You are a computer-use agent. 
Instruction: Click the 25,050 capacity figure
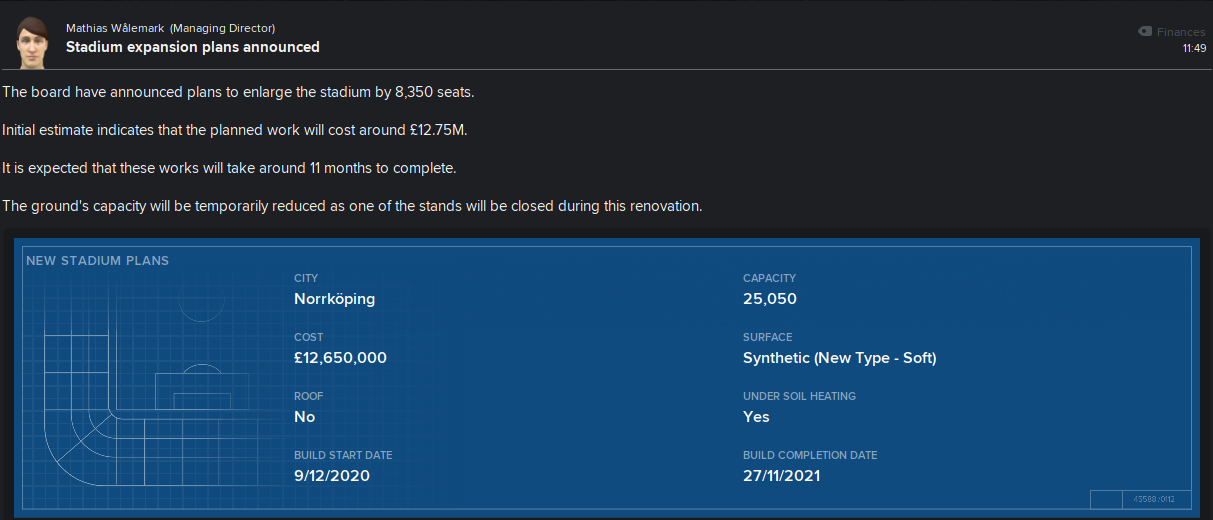770,299
